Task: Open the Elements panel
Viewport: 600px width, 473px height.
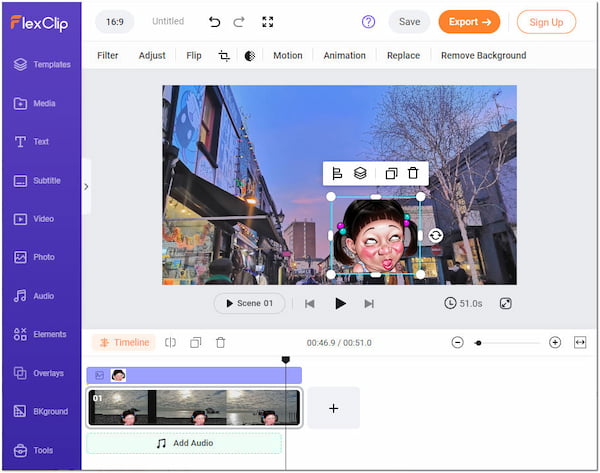Action: coord(40,334)
